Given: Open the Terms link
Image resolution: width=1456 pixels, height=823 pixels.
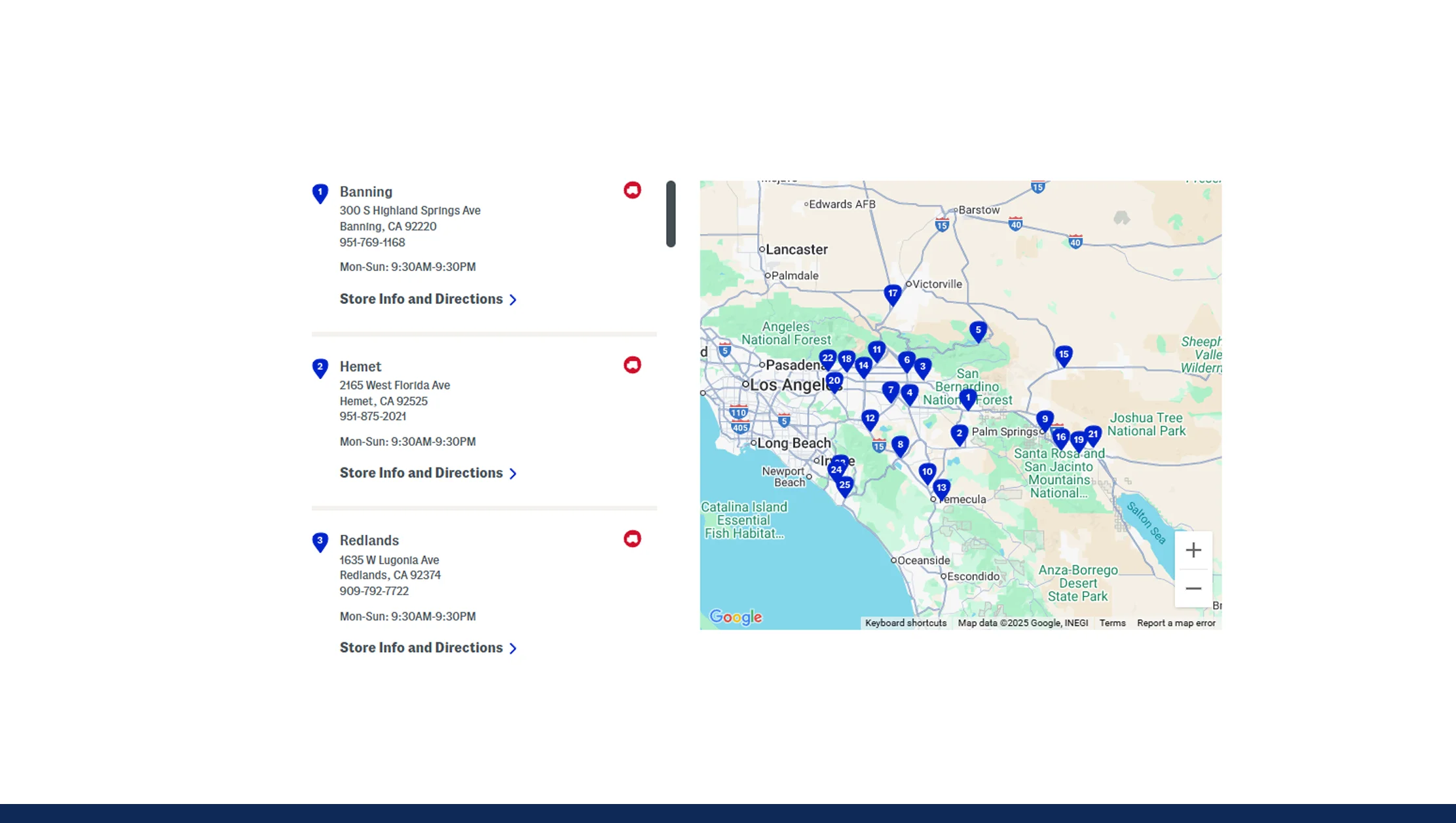Looking at the screenshot, I should click(x=1112, y=623).
